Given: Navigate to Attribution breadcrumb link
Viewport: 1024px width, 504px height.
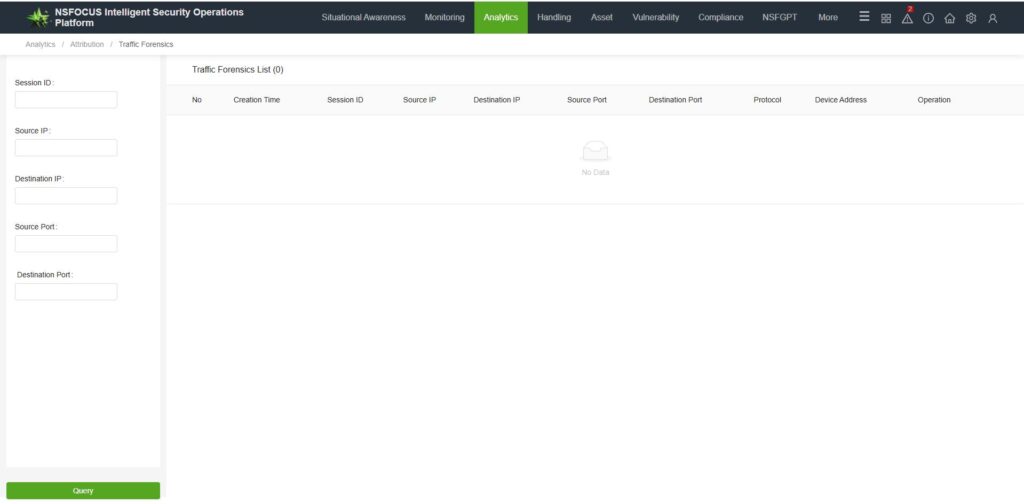Looking at the screenshot, I should click(x=87, y=44).
